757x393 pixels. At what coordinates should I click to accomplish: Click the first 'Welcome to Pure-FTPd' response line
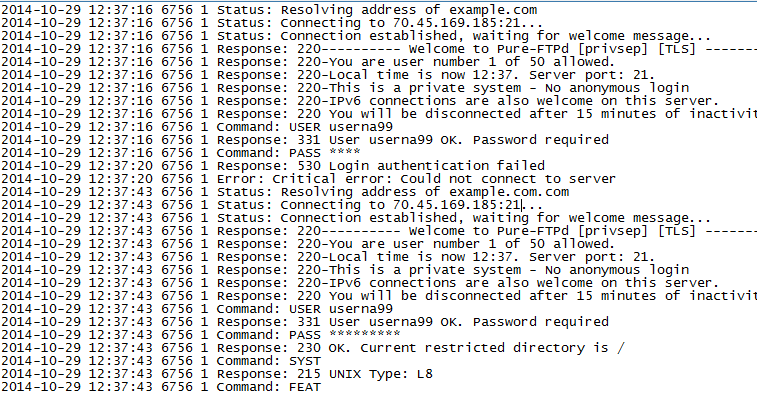pyautogui.click(x=379, y=49)
